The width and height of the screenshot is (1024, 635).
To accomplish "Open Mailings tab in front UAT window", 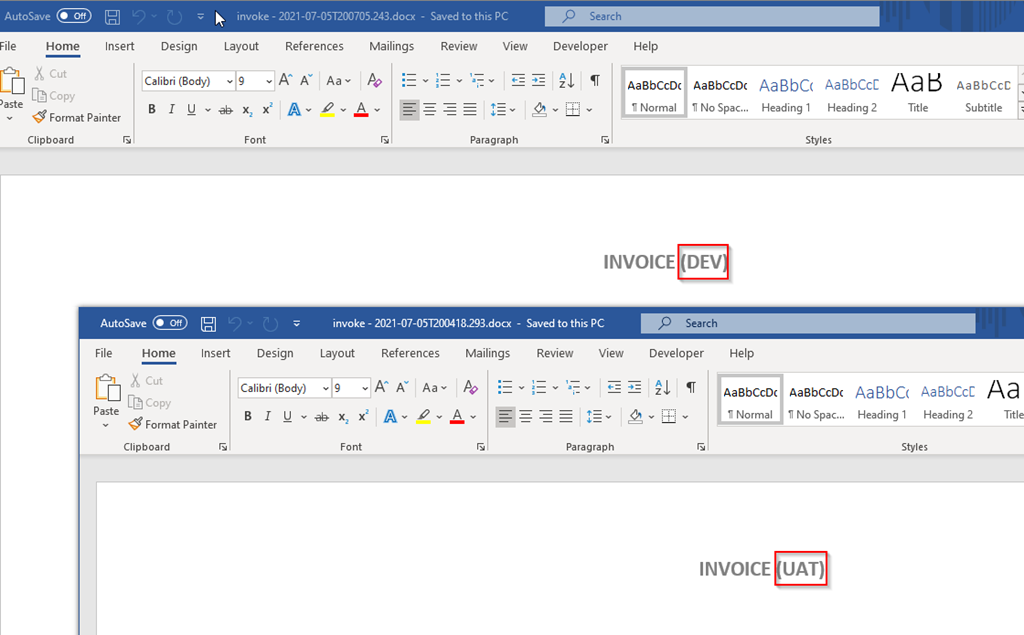I will (487, 353).
